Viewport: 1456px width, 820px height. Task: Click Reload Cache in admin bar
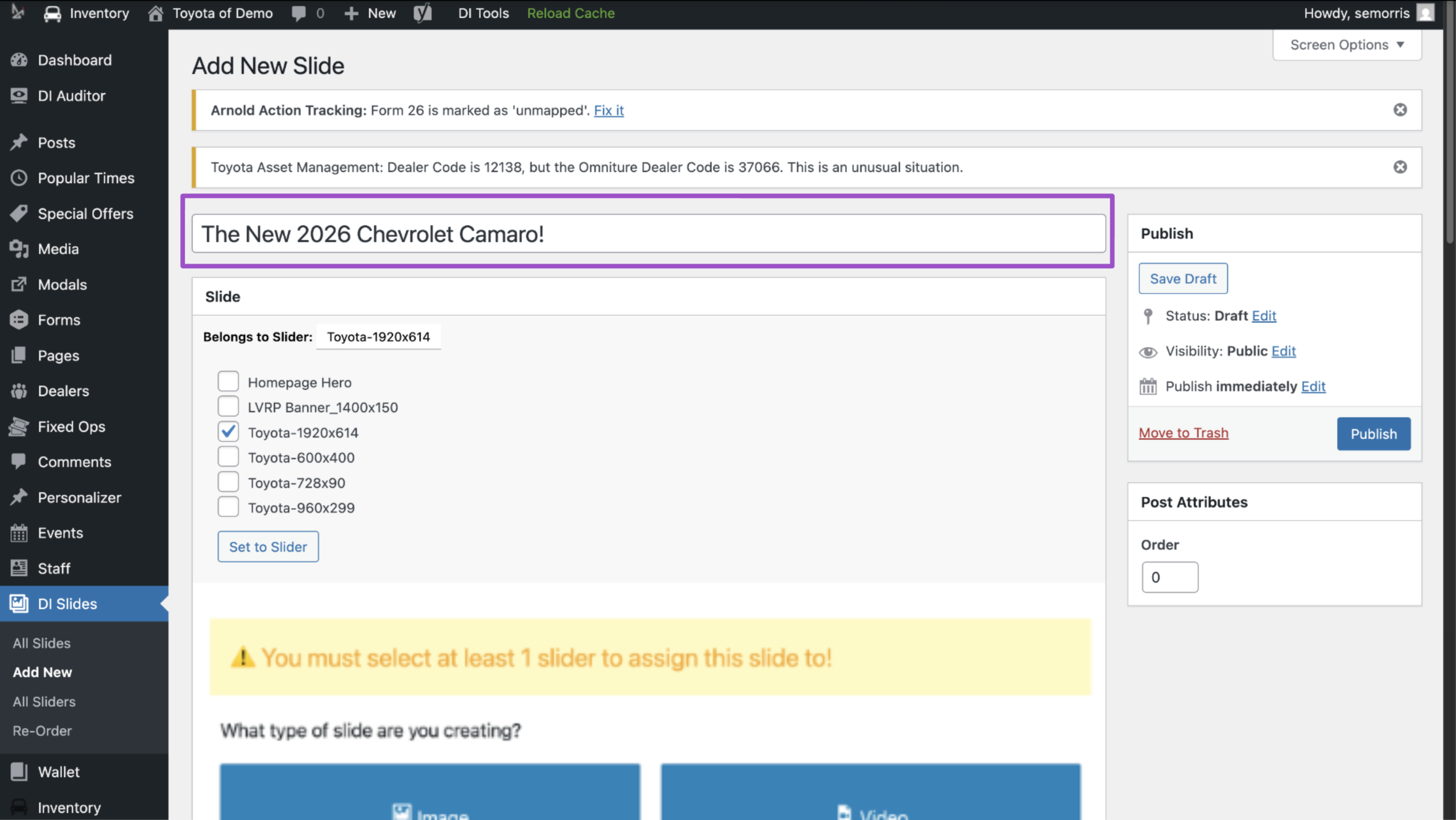click(570, 13)
